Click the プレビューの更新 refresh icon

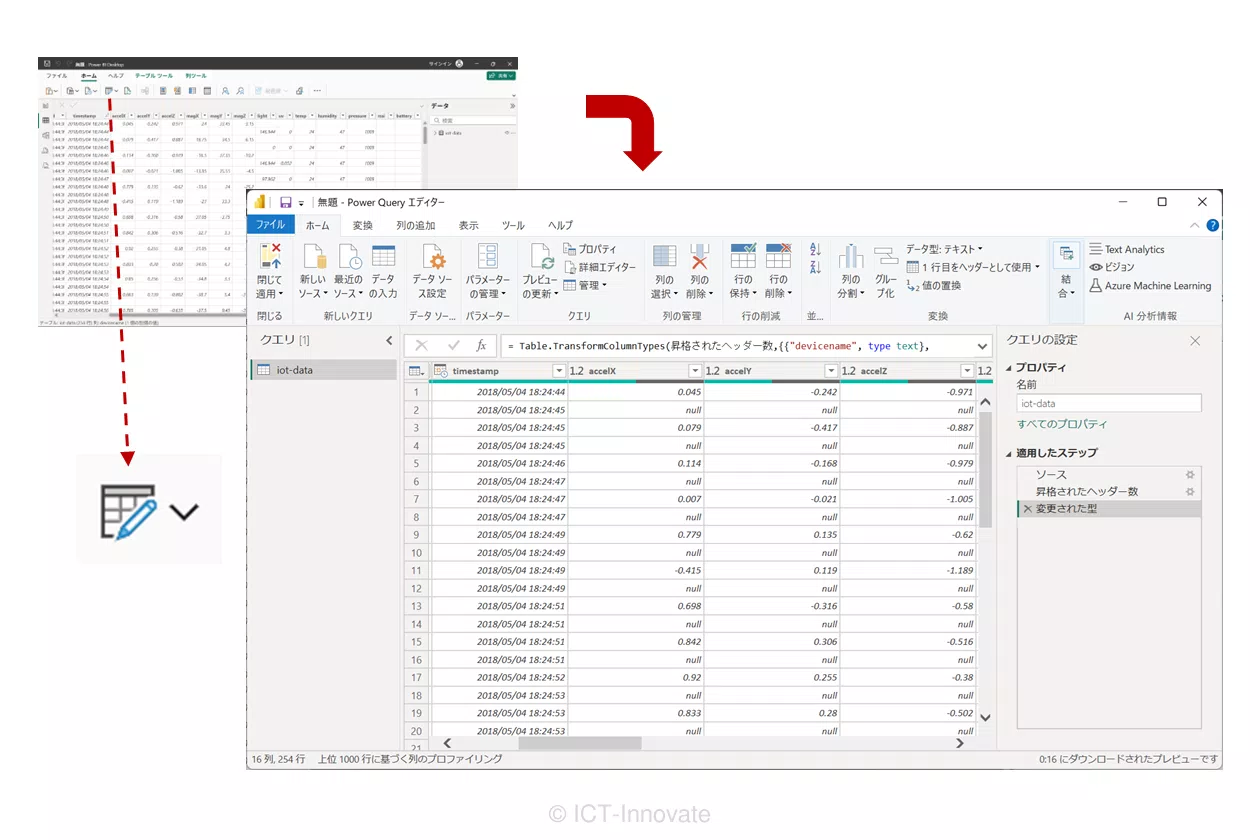[x=541, y=256]
